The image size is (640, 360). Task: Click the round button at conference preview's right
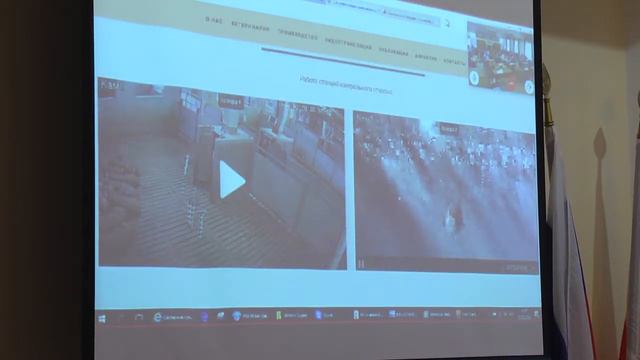point(529,87)
